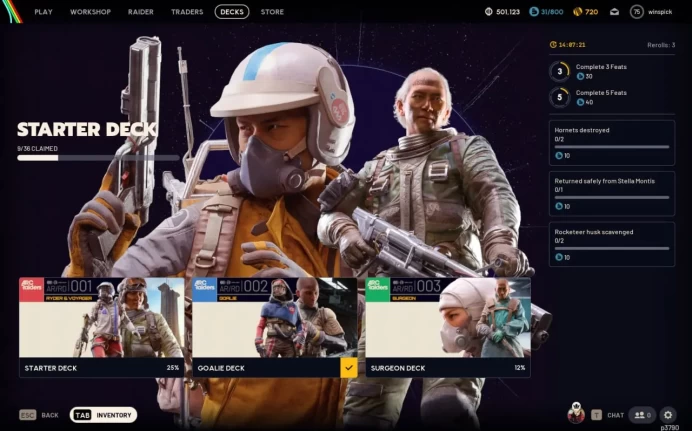Open the STORE tab
The image size is (692, 431).
(272, 12)
